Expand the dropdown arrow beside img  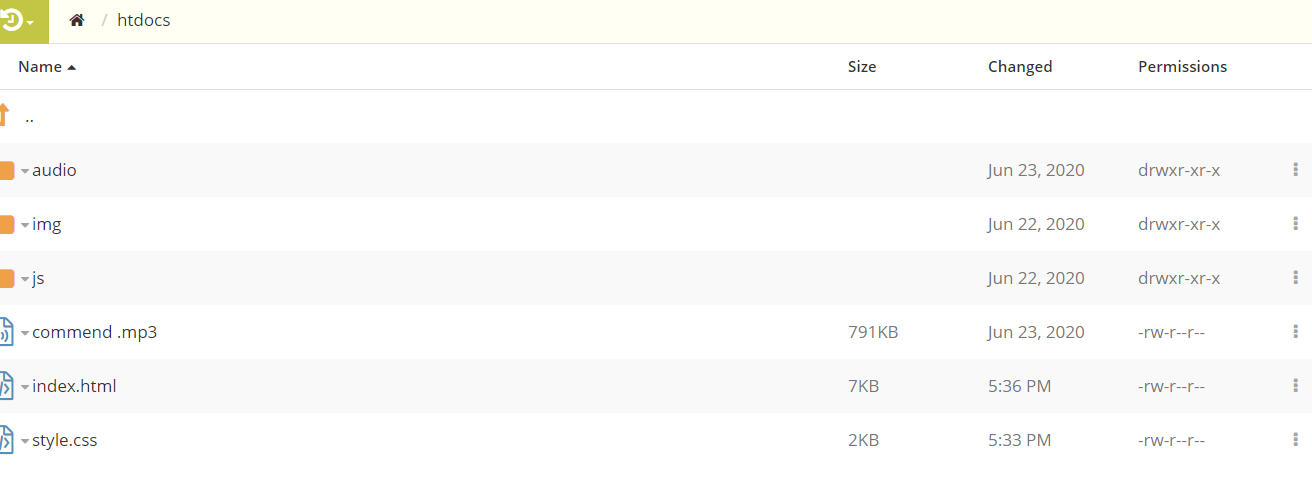[25, 226]
